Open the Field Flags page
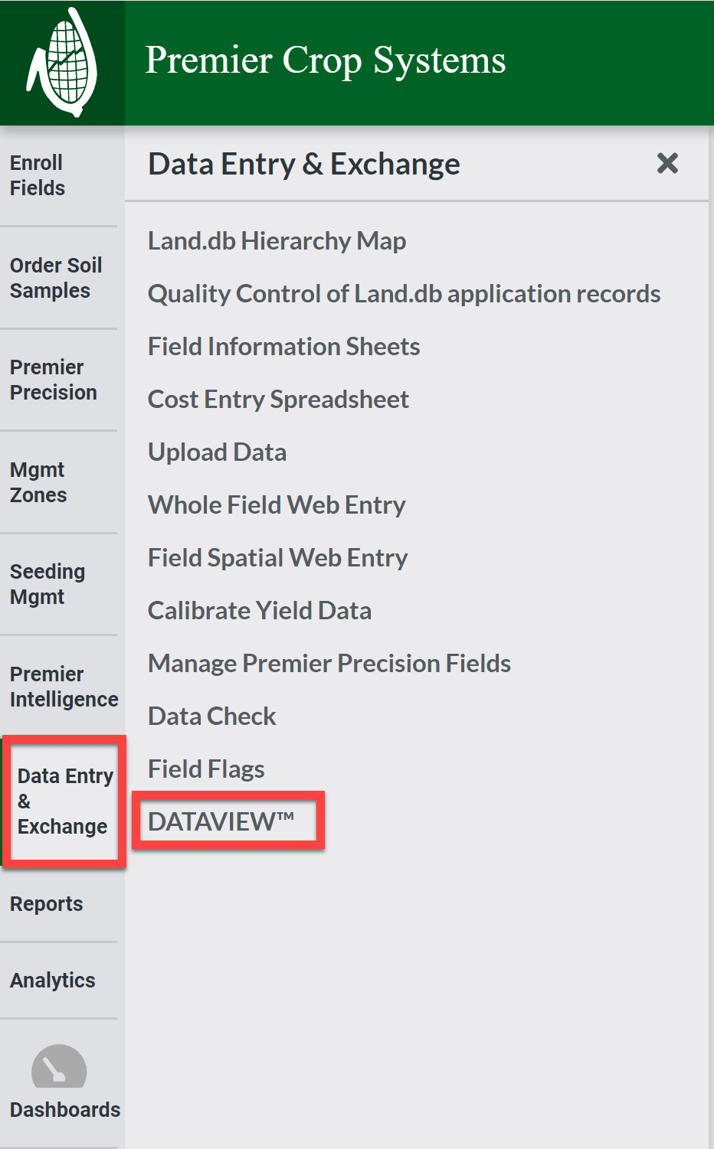This screenshot has height=1149, width=714. click(205, 768)
